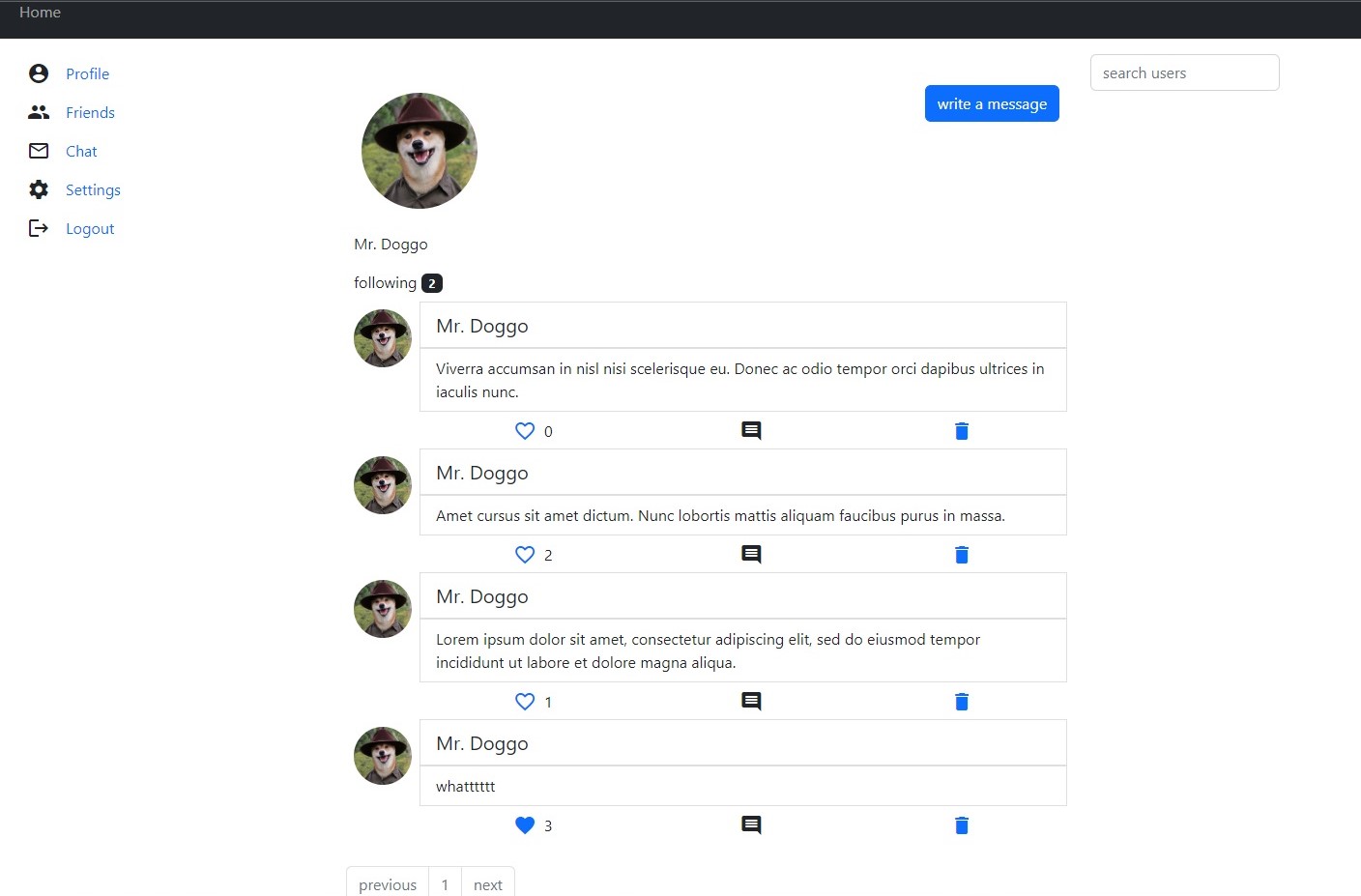
Task: Click the 'search users' input field
Action: [1184, 72]
